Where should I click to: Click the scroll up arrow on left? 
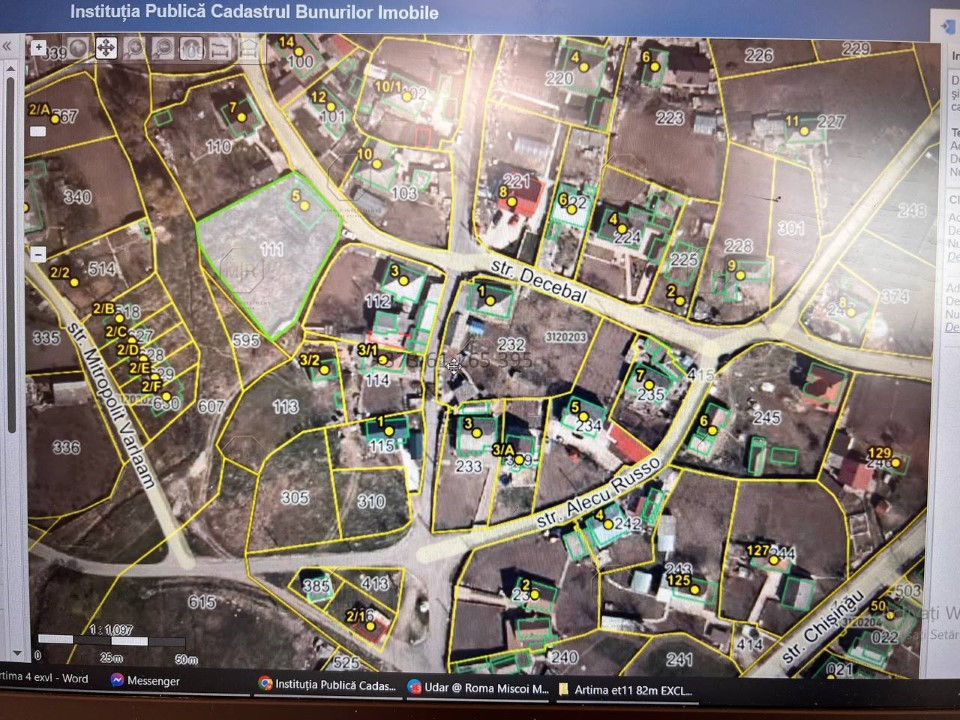coord(10,69)
